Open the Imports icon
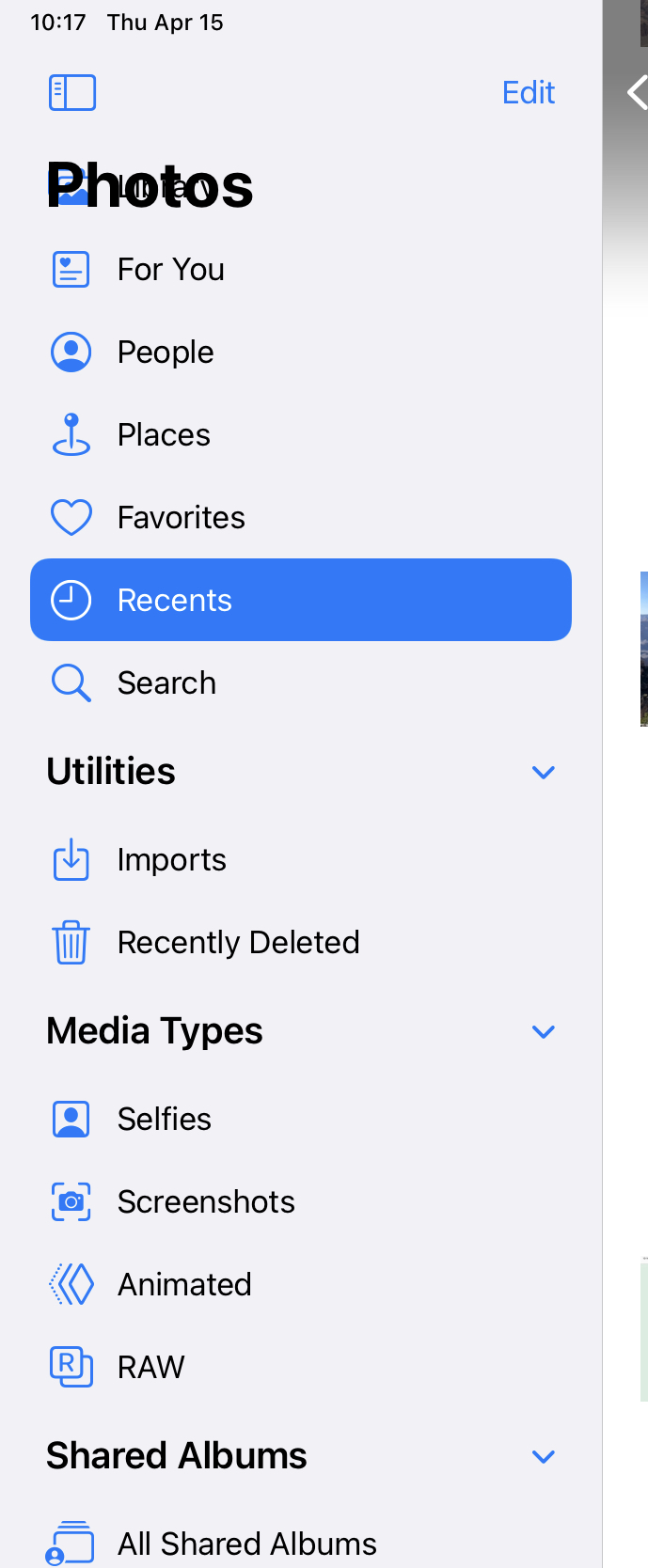 pyautogui.click(x=71, y=860)
